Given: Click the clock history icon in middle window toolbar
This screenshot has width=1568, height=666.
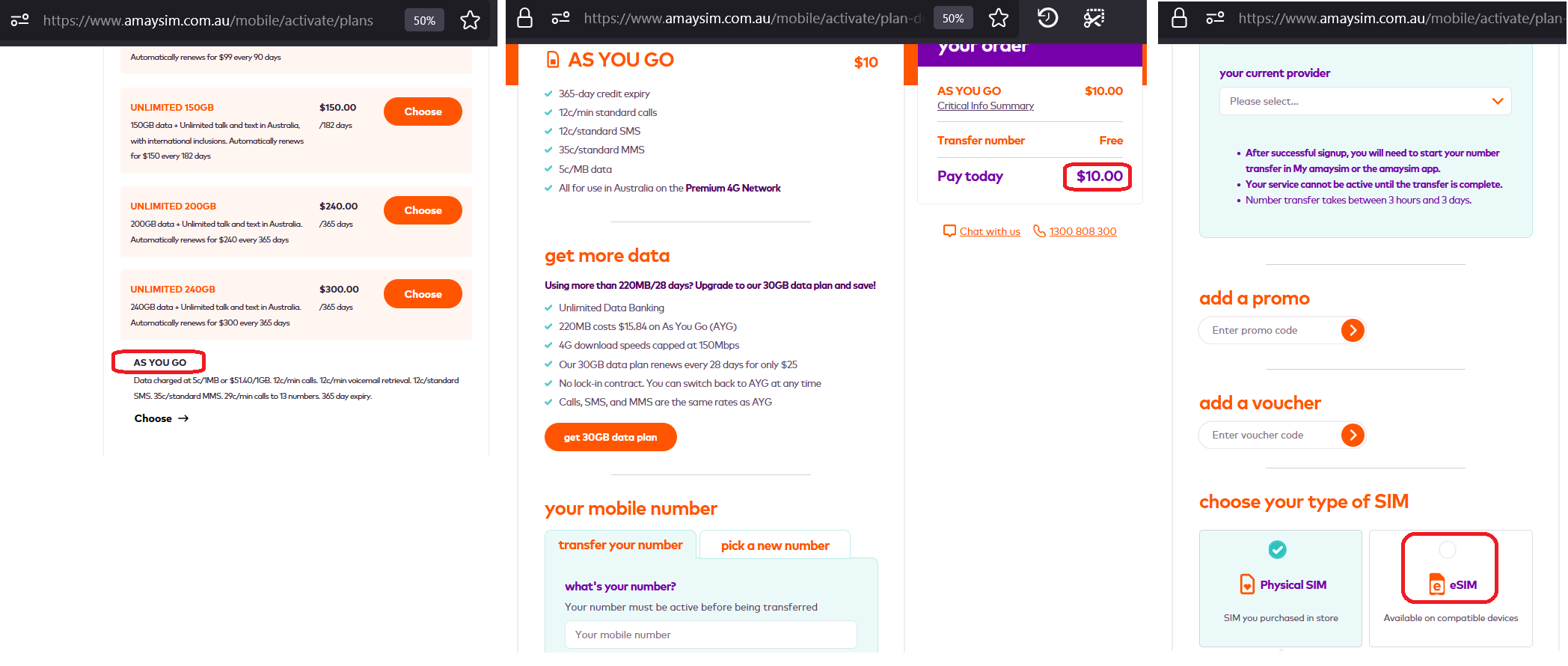Looking at the screenshot, I should (x=1048, y=18).
